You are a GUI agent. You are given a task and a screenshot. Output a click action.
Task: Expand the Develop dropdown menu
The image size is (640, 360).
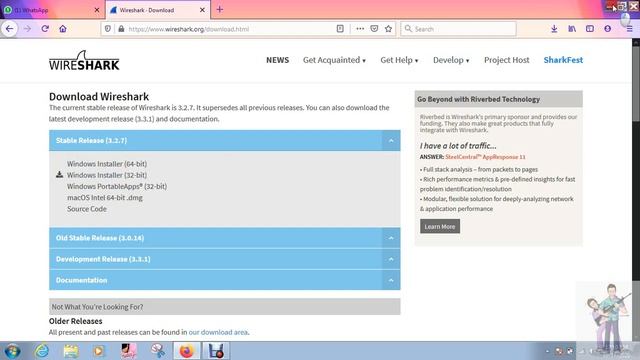[451, 60]
